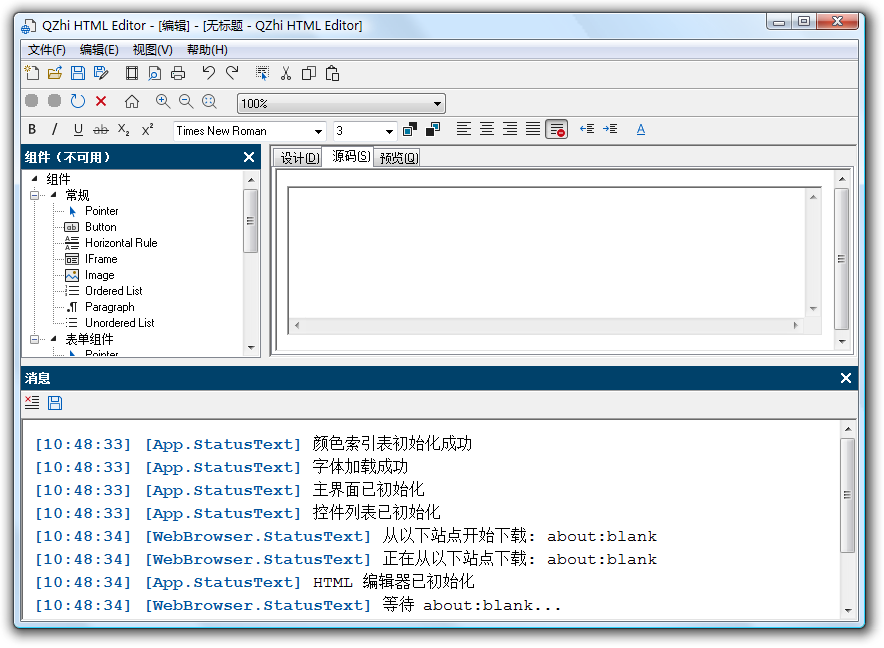Save the document with the floppy icon
Image resolution: width=884 pixels, height=648 pixels.
(x=78, y=73)
